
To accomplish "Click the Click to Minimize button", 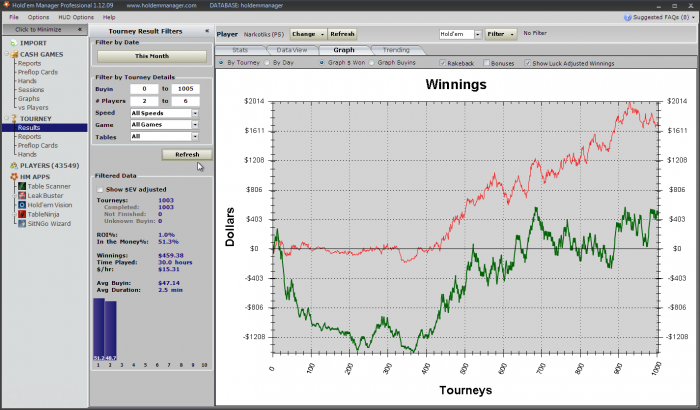I will point(44,29).
